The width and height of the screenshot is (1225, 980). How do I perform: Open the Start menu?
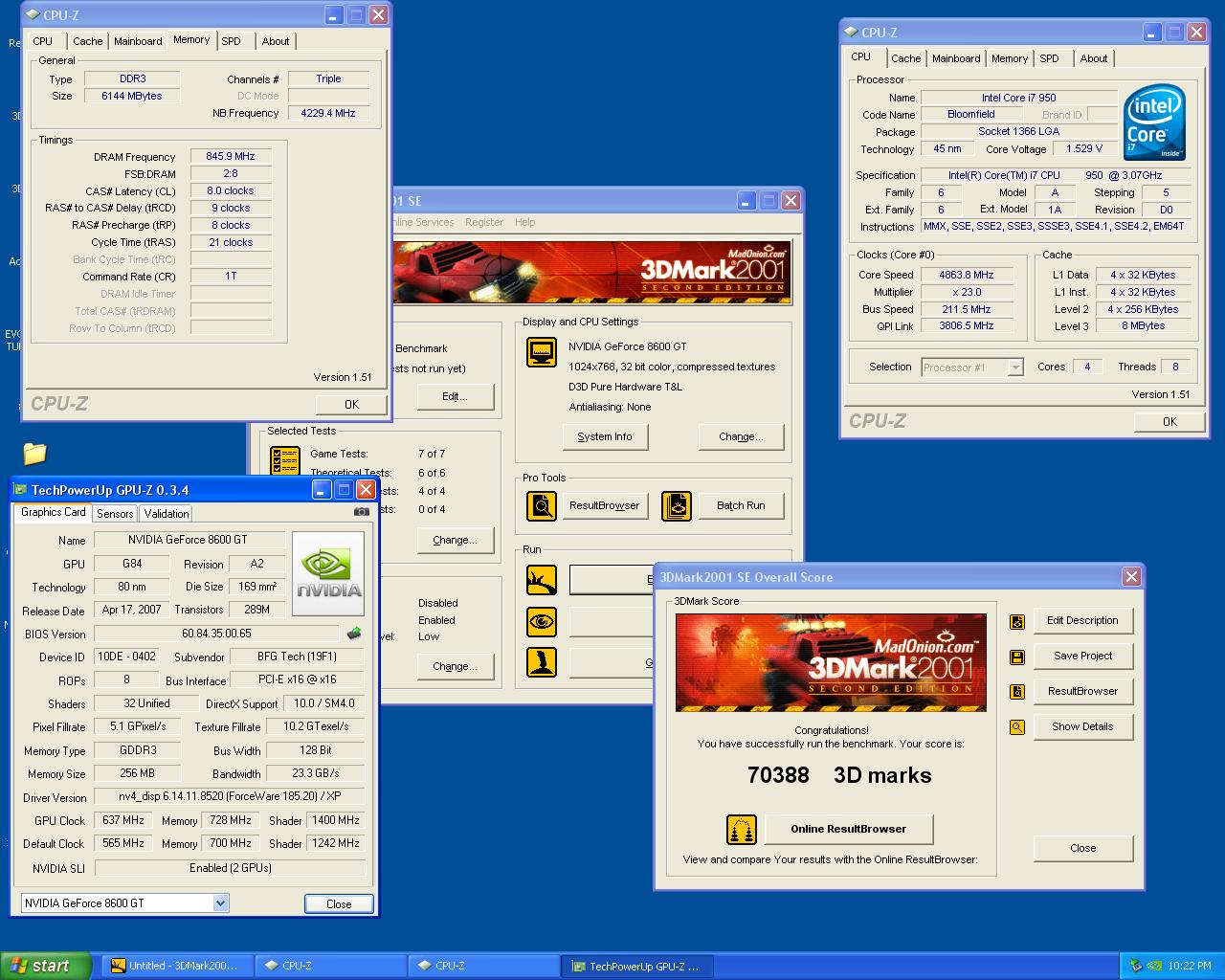(x=46, y=966)
